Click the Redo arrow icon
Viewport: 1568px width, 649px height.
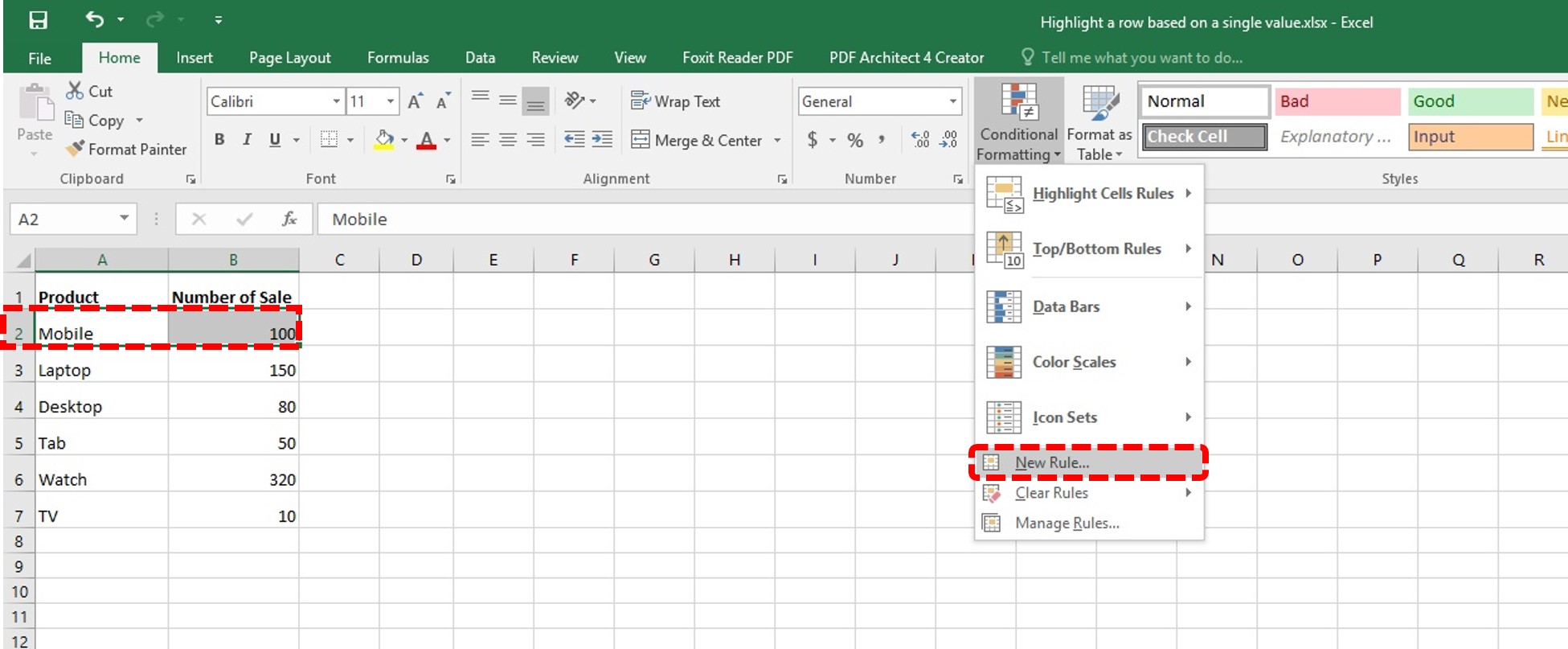(x=155, y=19)
